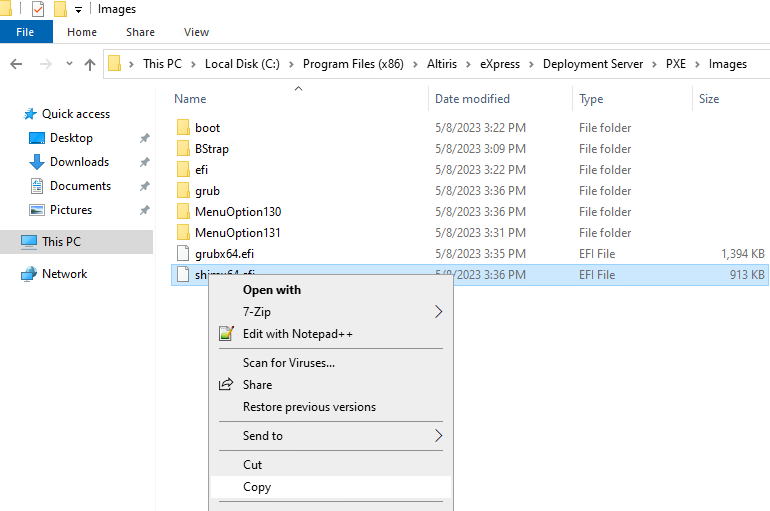Open the Quick Access Toolbar customize dropdown
The width and height of the screenshot is (770, 511).
(78, 10)
